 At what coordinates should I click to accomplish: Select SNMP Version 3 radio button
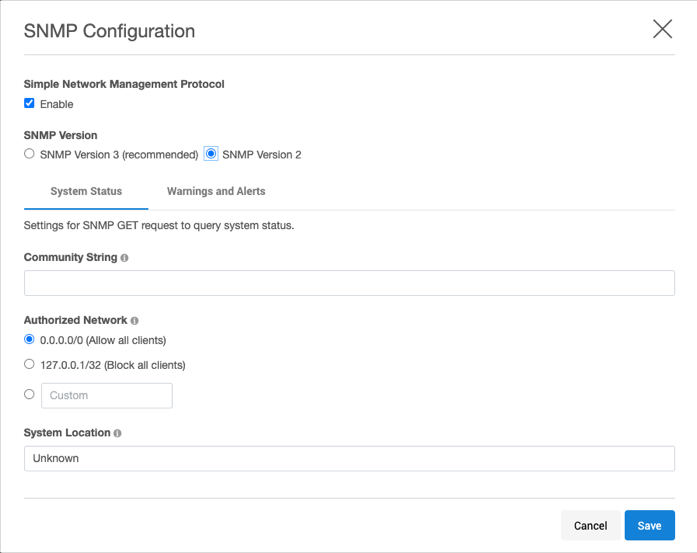[x=29, y=154]
